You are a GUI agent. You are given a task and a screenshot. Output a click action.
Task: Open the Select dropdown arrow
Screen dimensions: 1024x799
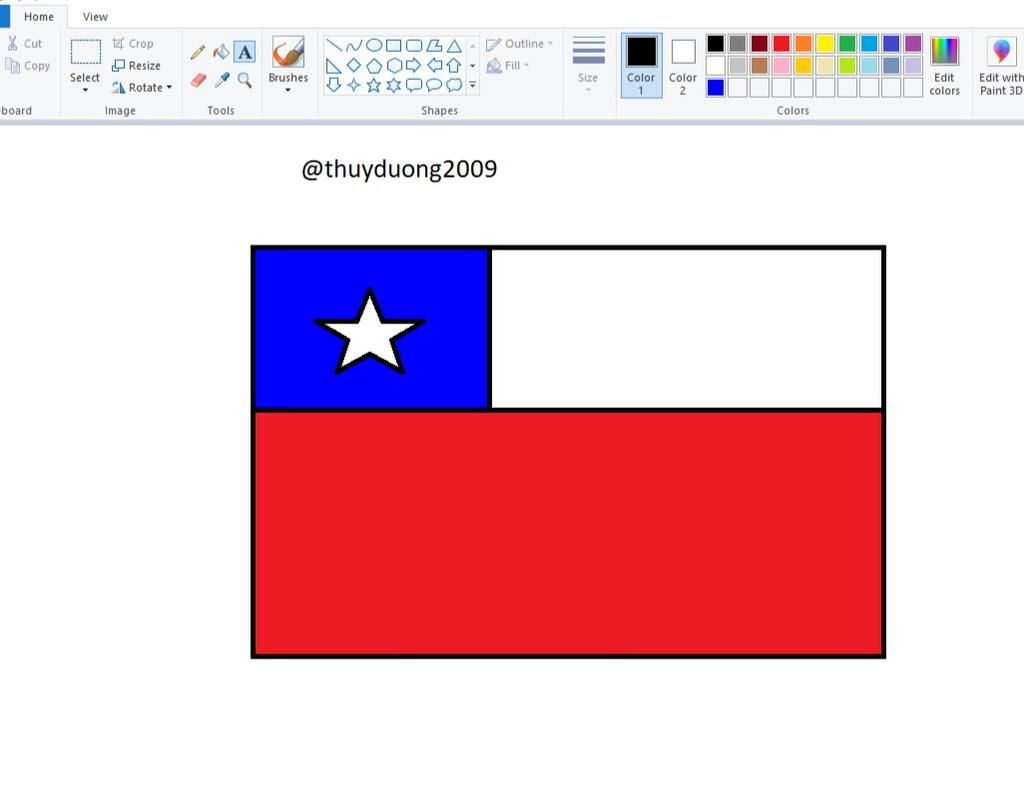pyautogui.click(x=85, y=90)
